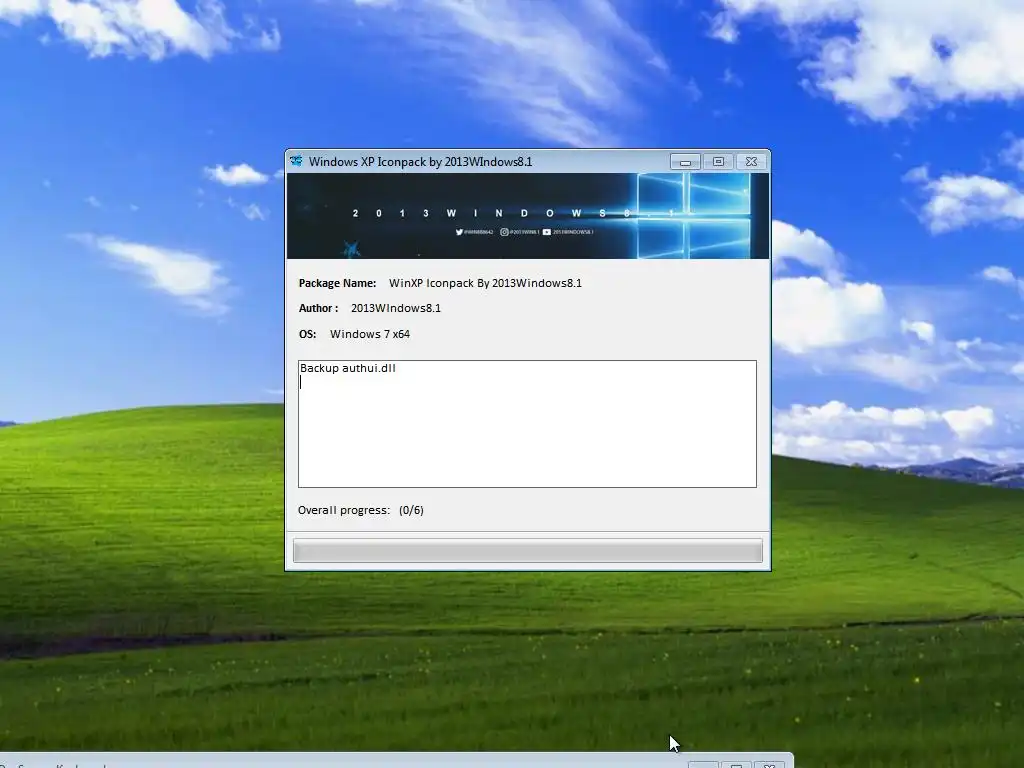Screen dimensions: 1024x768
Task: Click the YouTube icon in the banner
Action: tap(547, 232)
